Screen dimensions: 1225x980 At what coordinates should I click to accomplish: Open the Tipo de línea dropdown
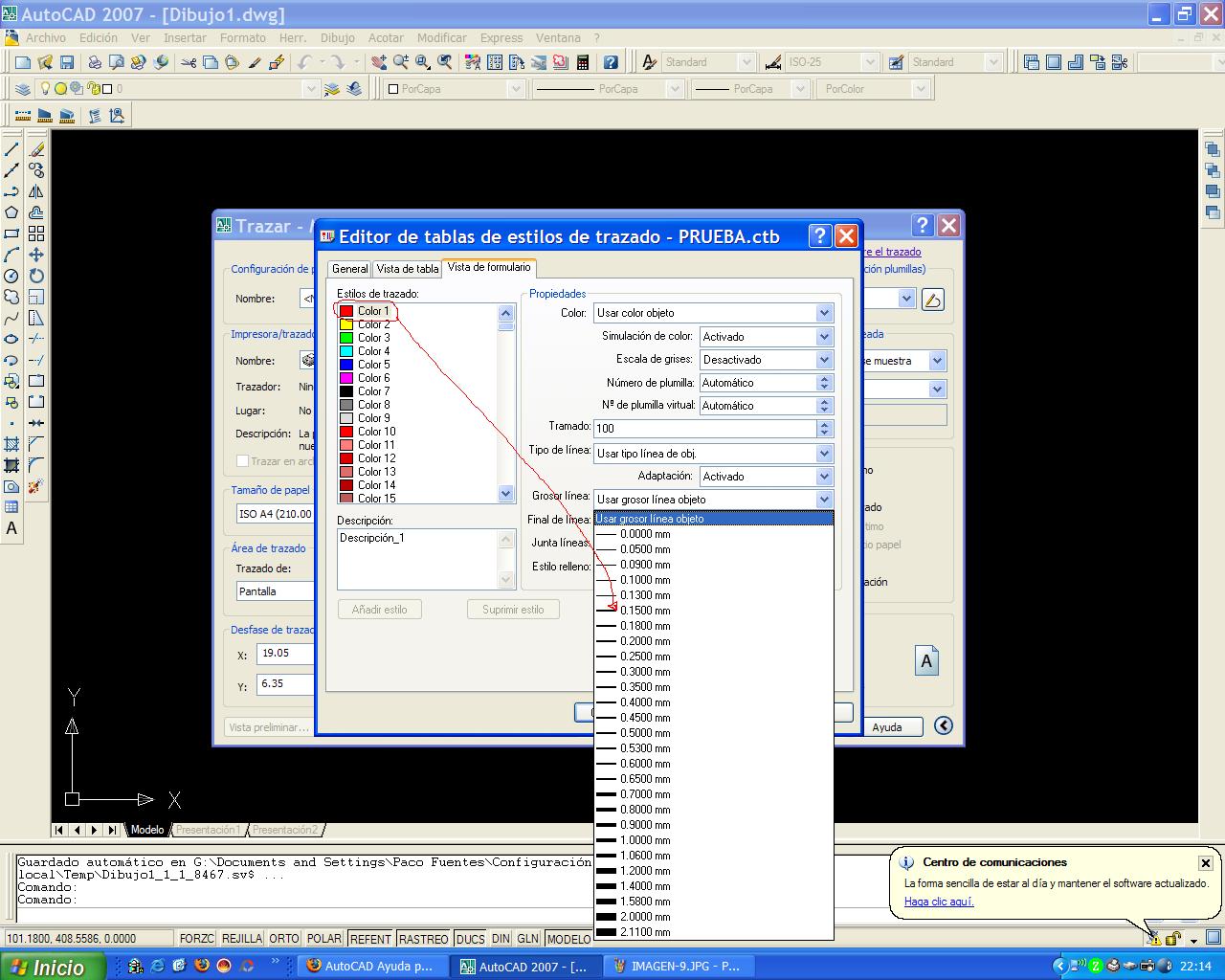(824, 454)
